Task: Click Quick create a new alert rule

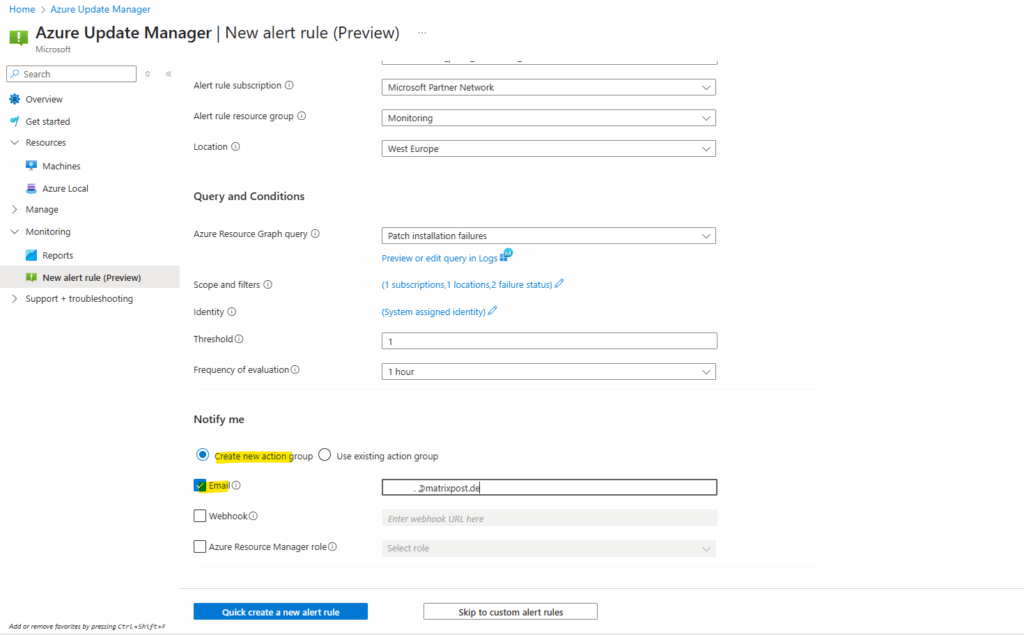Action: [280, 612]
